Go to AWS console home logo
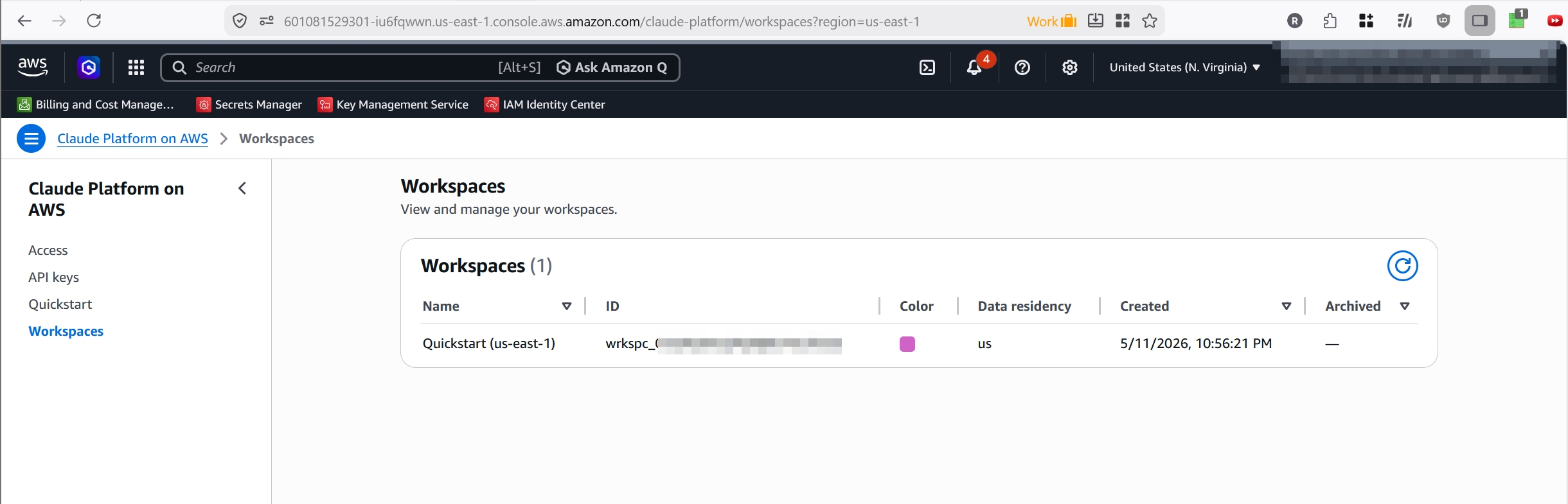The height and width of the screenshot is (504, 1568). tap(32, 67)
